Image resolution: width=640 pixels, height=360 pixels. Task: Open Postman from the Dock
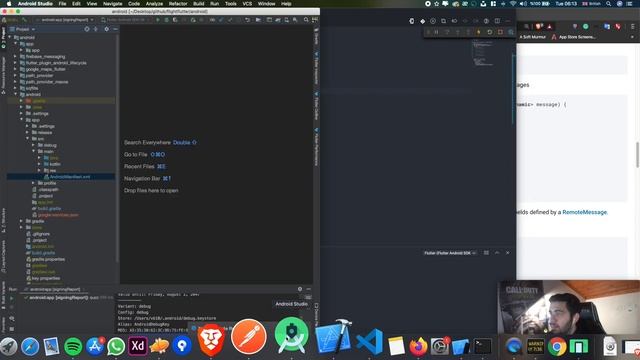pyautogui.click(x=249, y=337)
